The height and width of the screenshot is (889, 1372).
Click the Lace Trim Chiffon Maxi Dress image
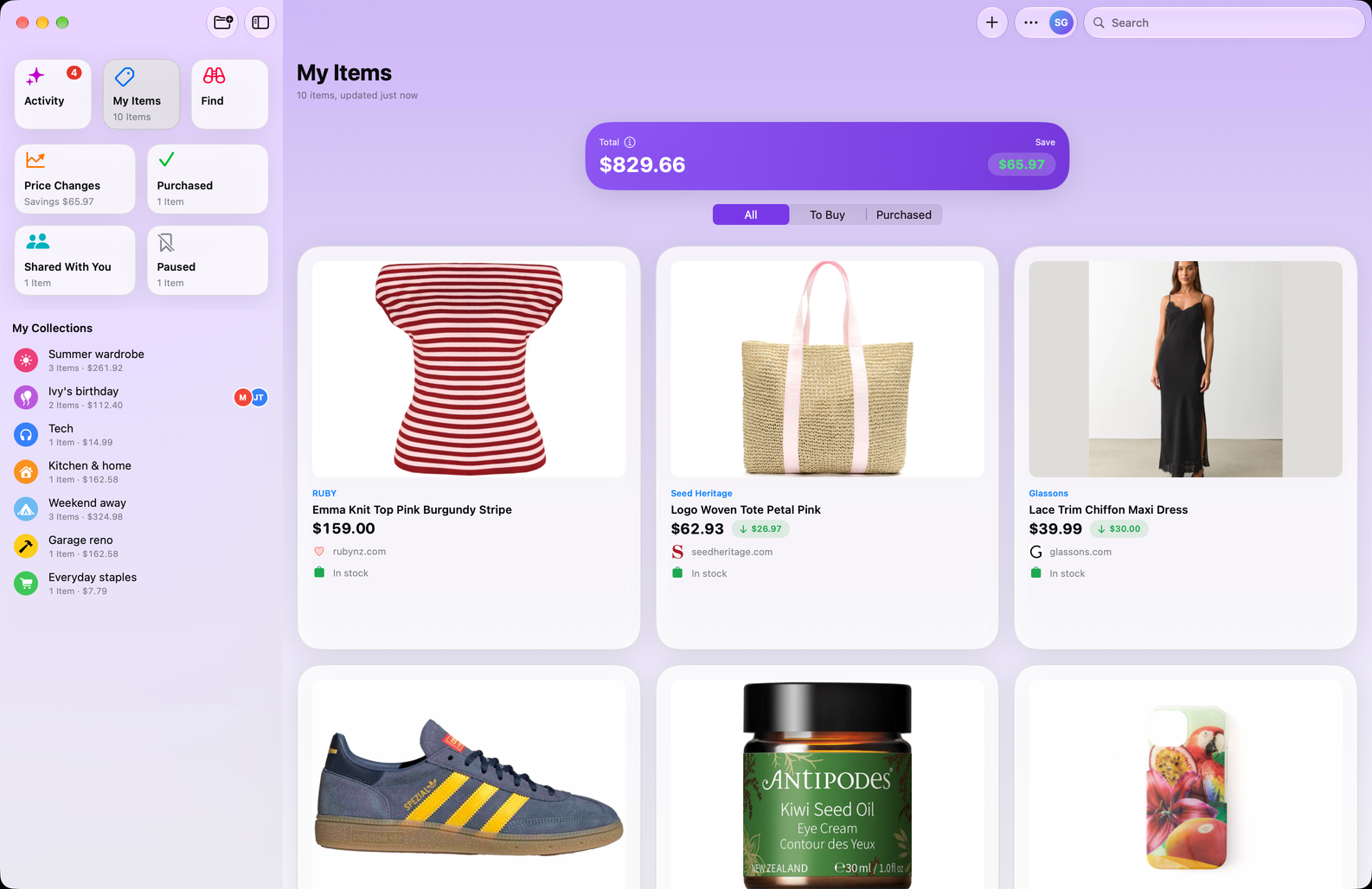[1185, 369]
